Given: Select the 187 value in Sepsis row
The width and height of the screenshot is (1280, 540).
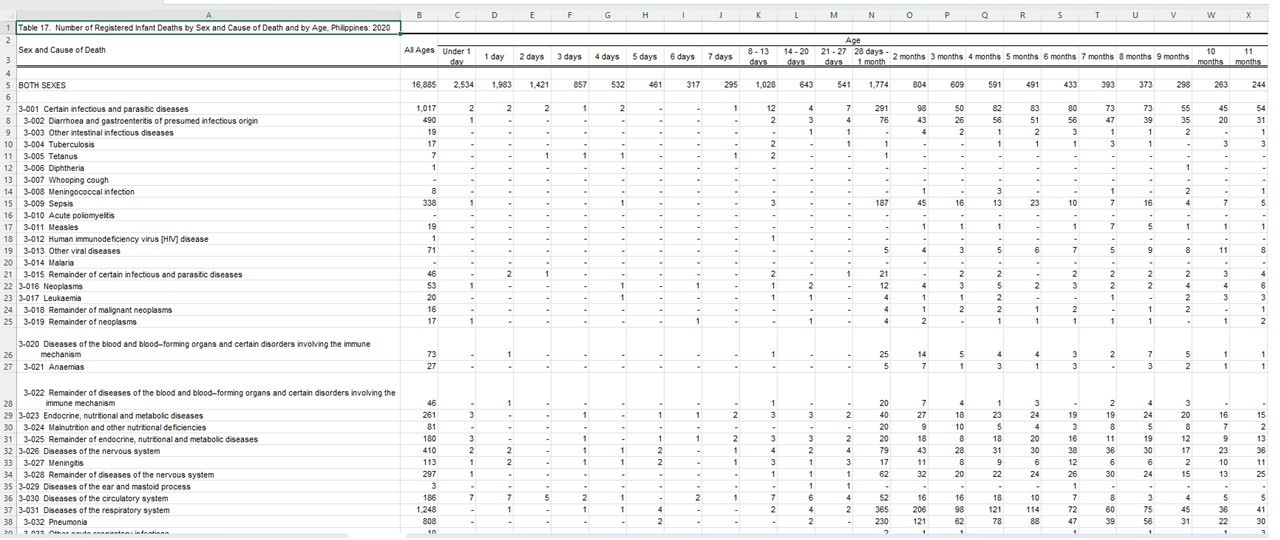Looking at the screenshot, I should 881,203.
